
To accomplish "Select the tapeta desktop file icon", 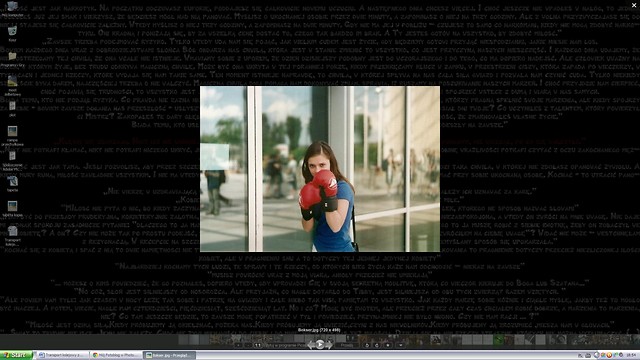I will click(12, 183).
